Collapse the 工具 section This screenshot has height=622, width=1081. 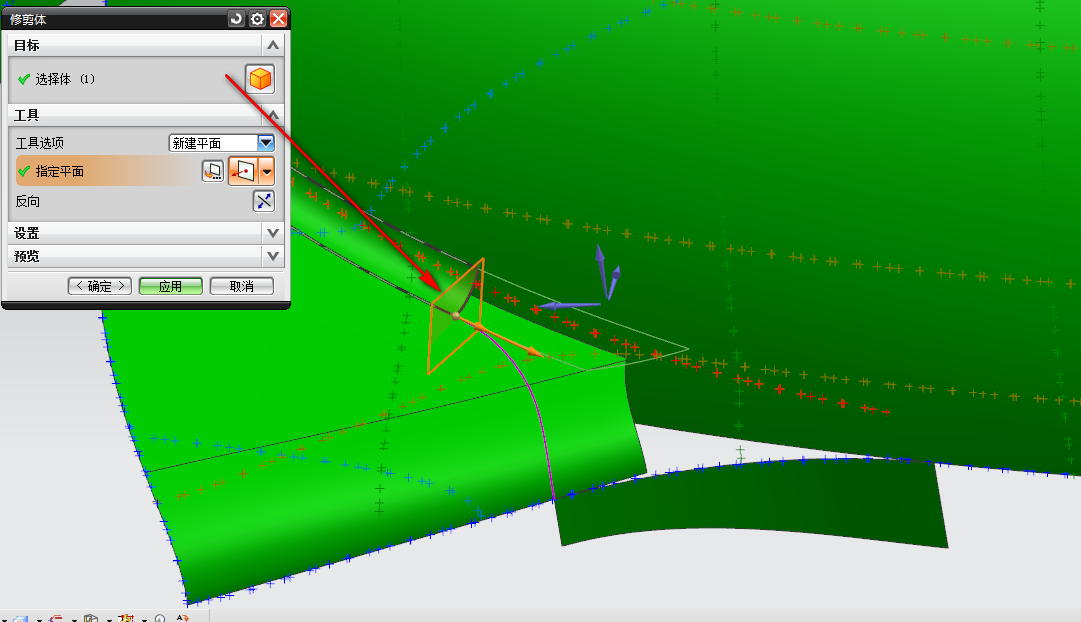coord(273,115)
